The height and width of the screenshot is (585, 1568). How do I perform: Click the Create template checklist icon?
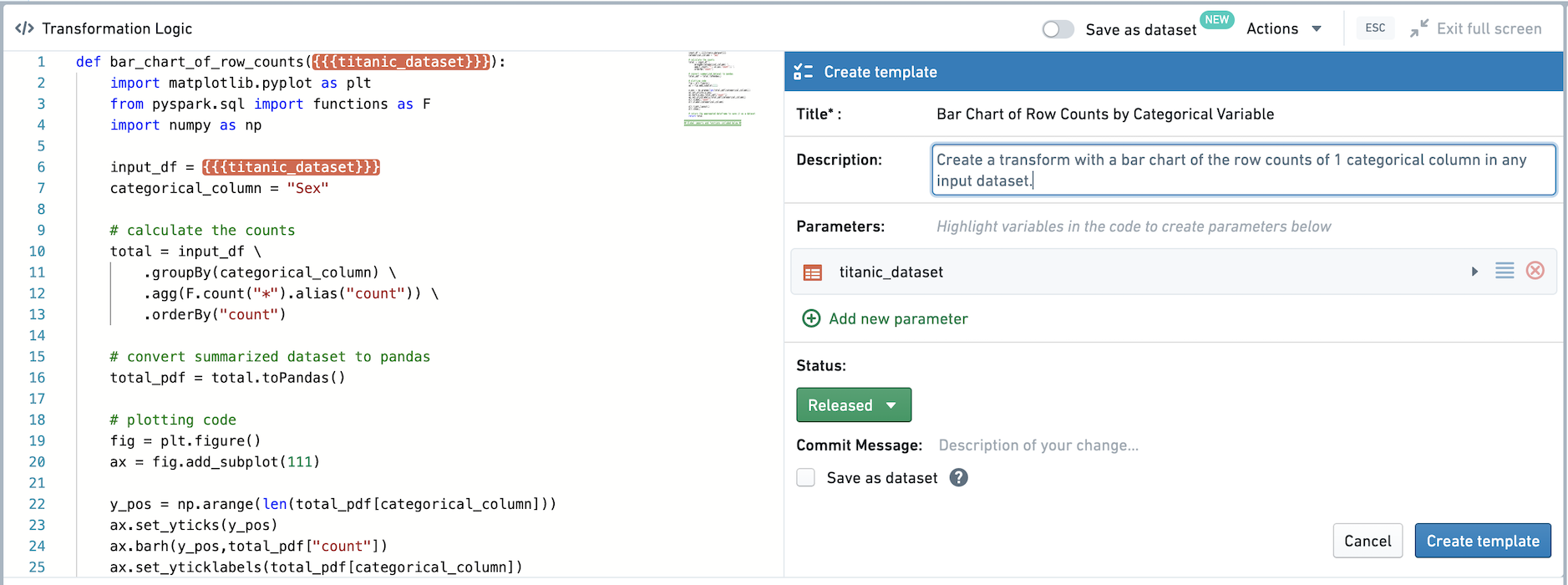tap(803, 72)
